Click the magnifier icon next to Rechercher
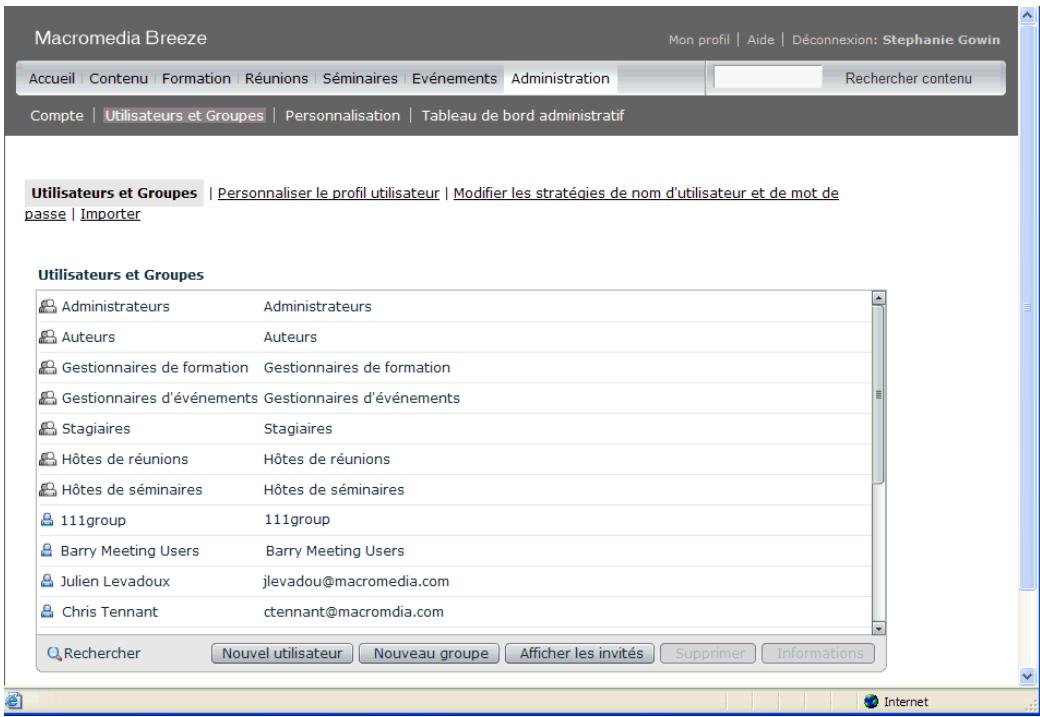1040x717 pixels. point(54,654)
